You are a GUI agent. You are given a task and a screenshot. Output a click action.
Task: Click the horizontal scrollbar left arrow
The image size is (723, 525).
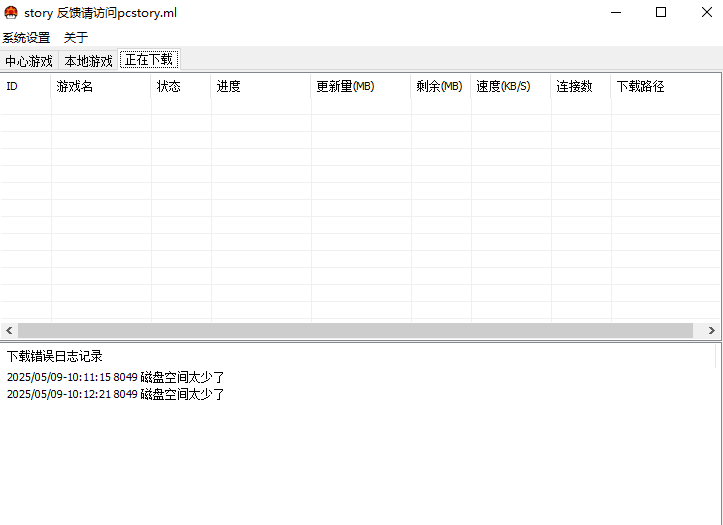coord(9,330)
